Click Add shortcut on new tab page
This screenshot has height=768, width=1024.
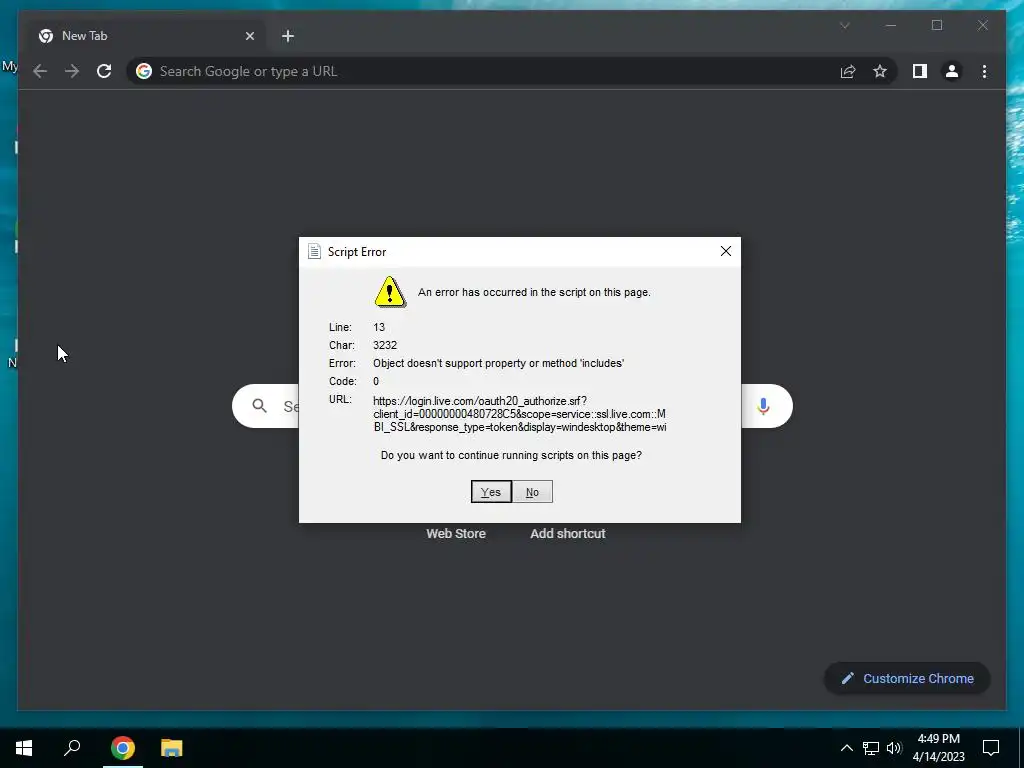(x=568, y=534)
